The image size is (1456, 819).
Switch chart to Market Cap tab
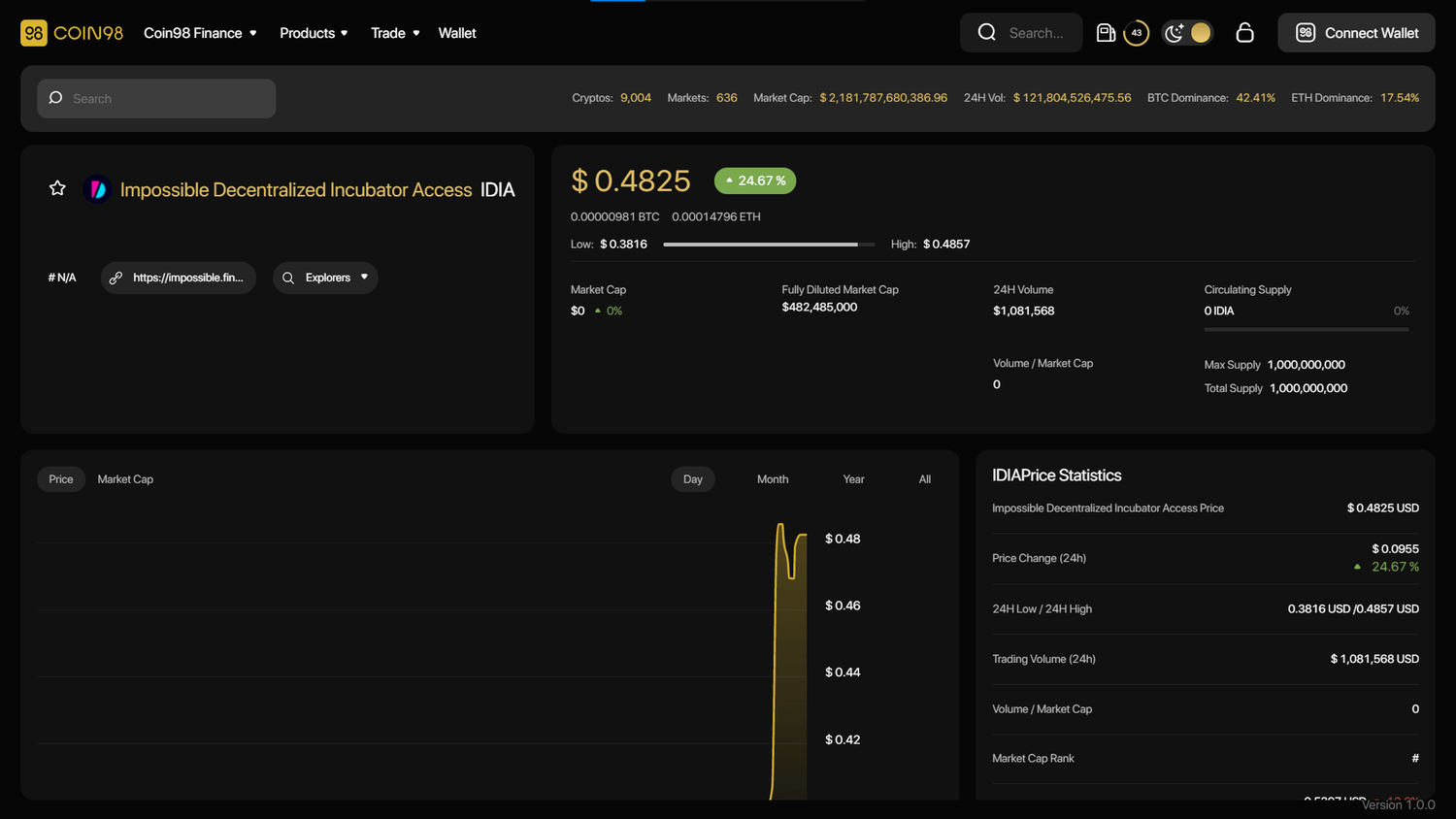125,479
